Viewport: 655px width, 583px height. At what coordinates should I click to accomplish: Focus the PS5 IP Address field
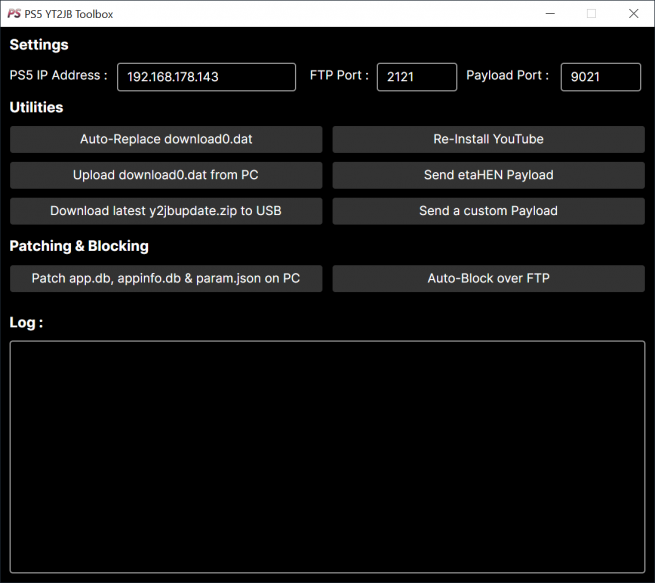pyautogui.click(x=206, y=77)
